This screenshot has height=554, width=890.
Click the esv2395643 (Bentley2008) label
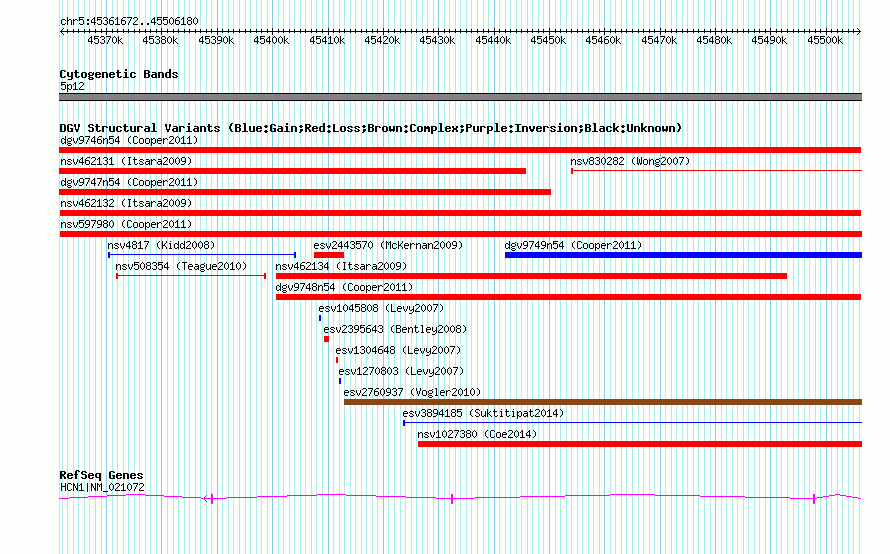pyautogui.click(x=395, y=329)
